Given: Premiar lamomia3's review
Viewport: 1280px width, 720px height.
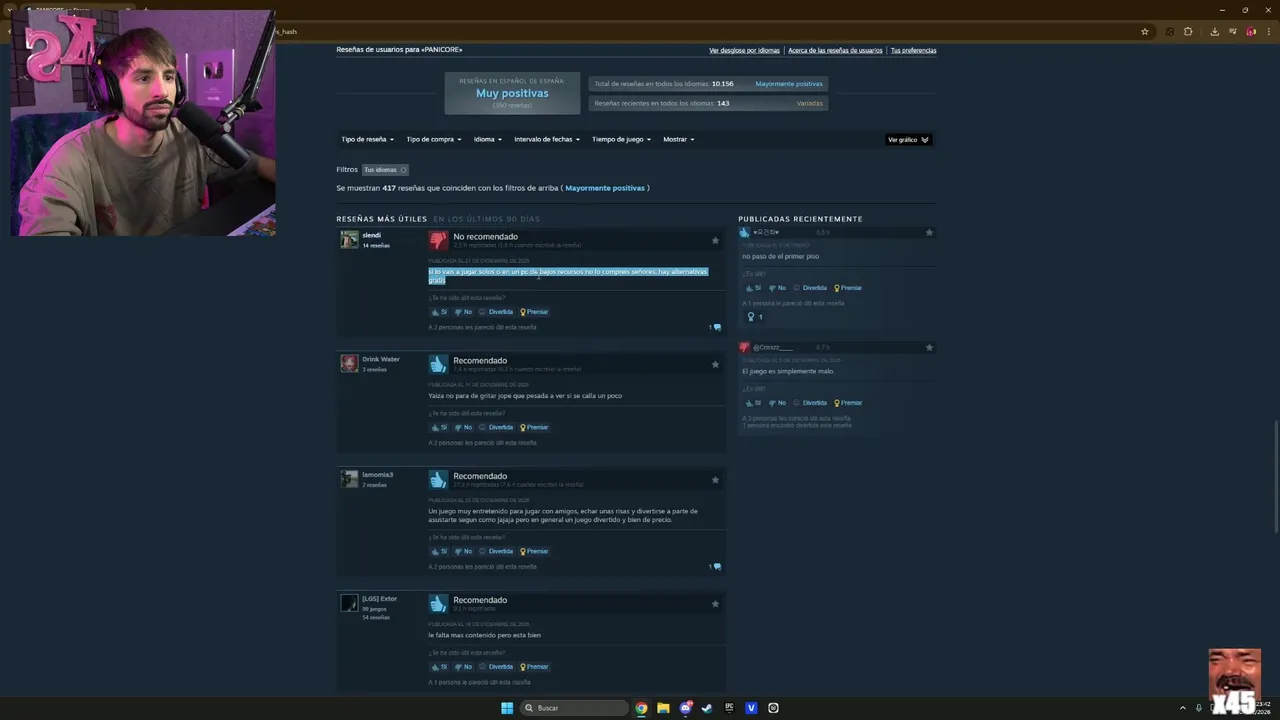Looking at the screenshot, I should [x=534, y=551].
